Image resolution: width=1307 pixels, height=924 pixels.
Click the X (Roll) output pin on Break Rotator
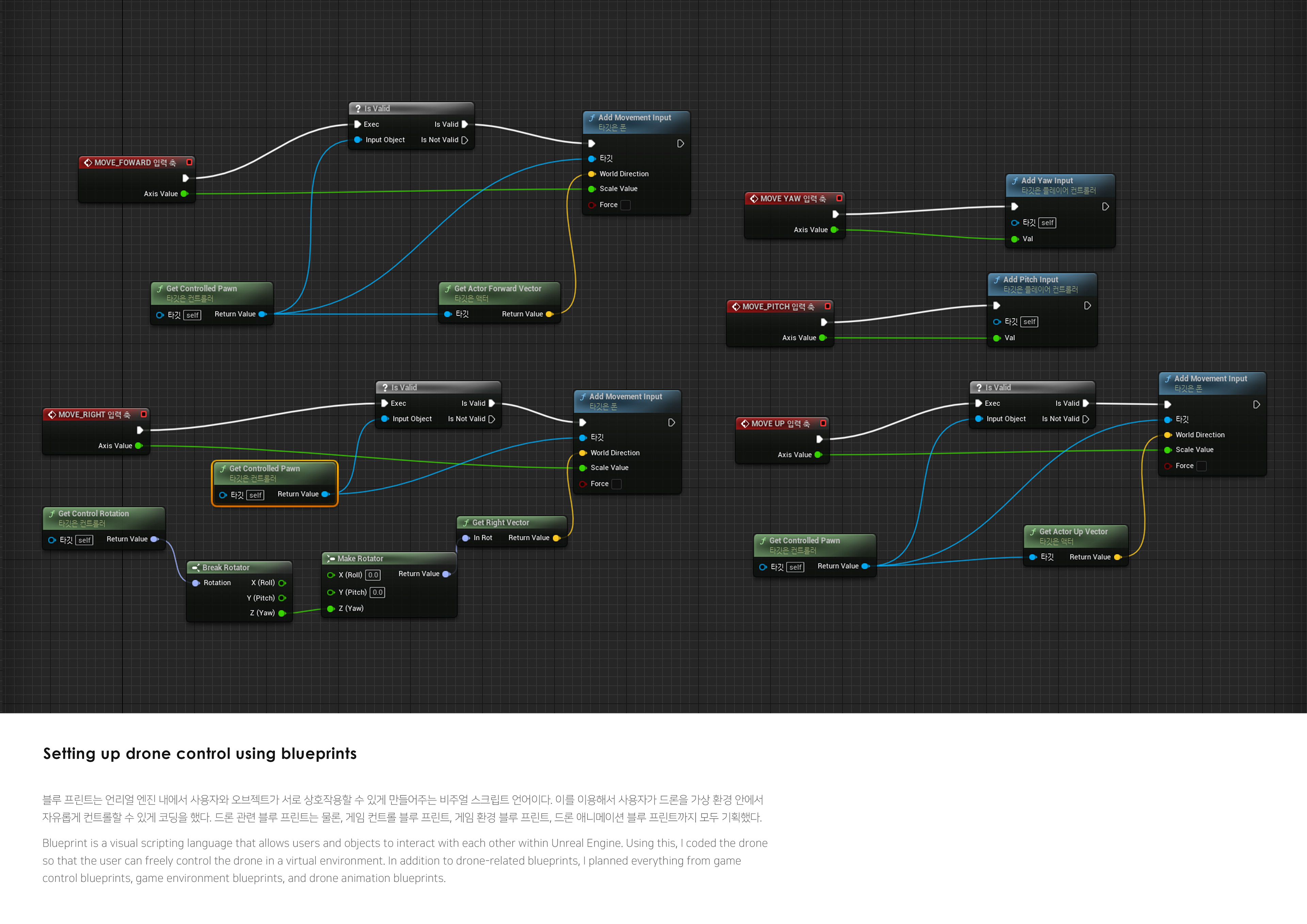point(282,583)
